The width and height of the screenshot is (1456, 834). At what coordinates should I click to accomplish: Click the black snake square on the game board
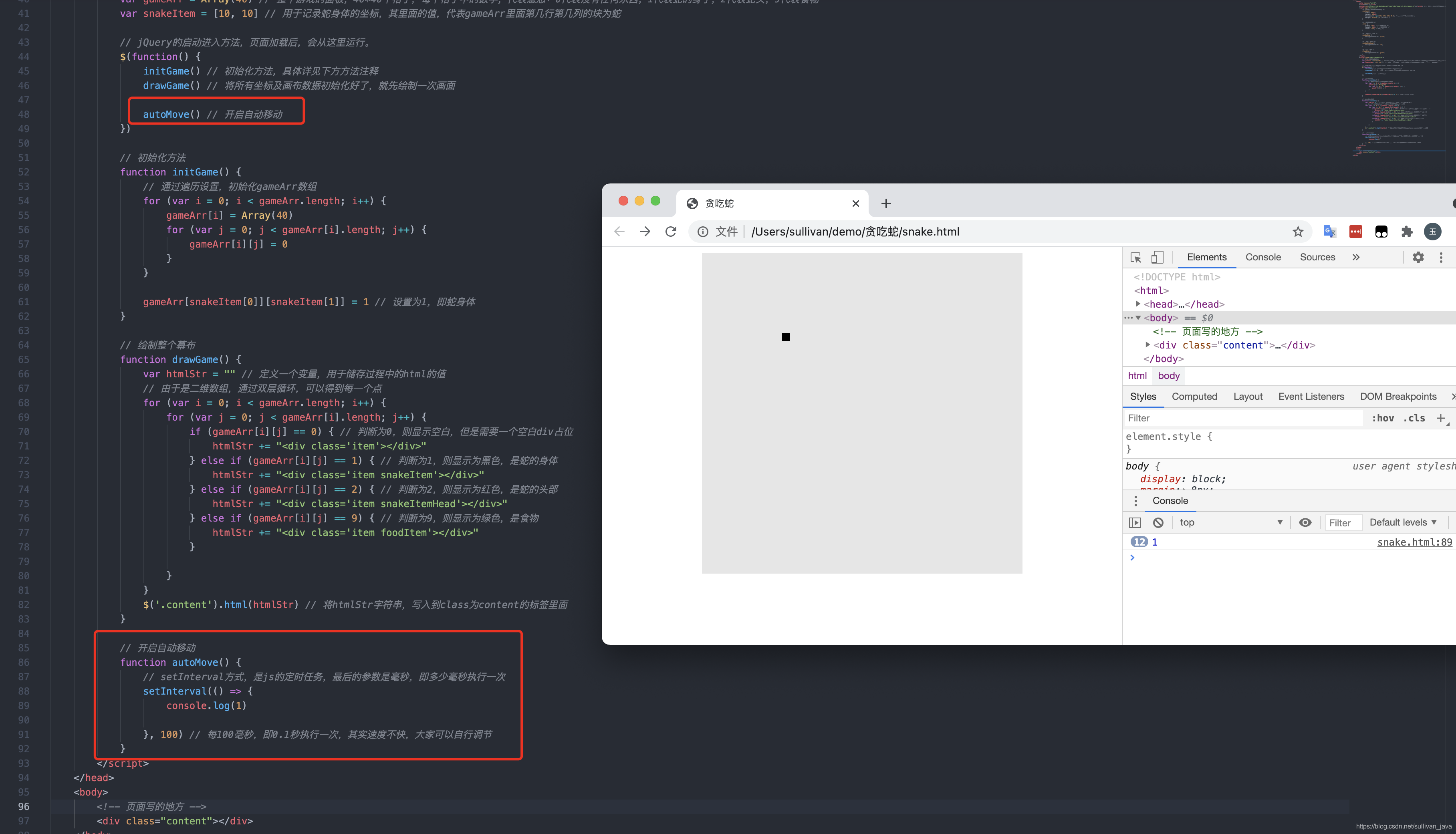click(786, 337)
